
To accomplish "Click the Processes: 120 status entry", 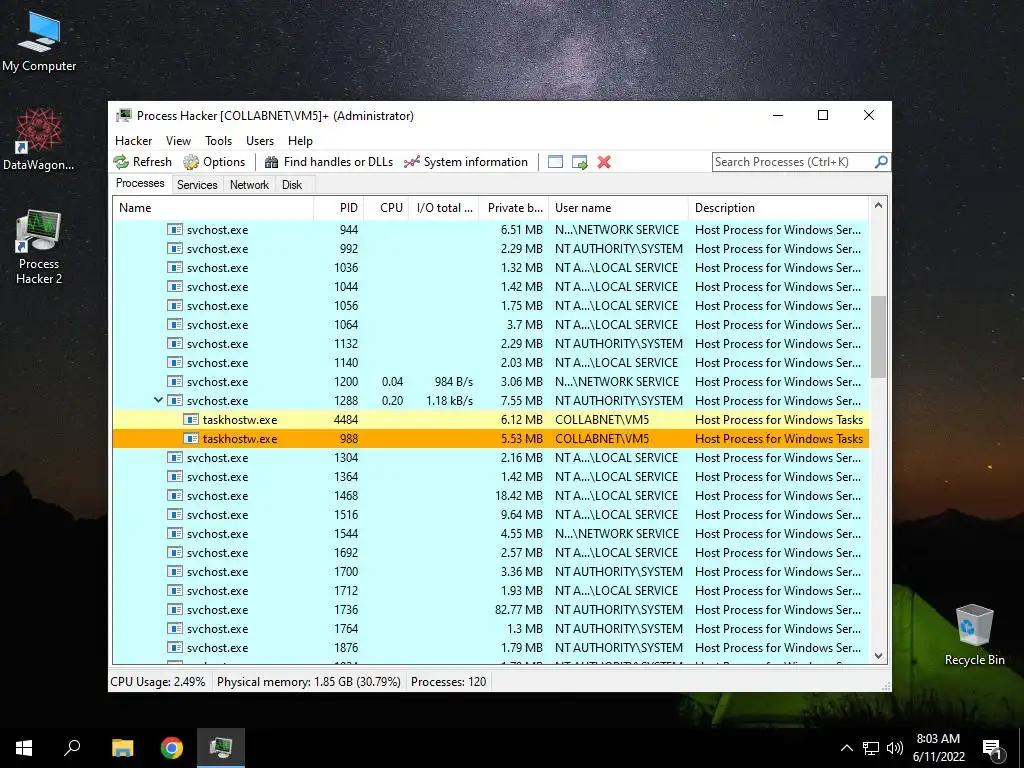I will click(448, 681).
